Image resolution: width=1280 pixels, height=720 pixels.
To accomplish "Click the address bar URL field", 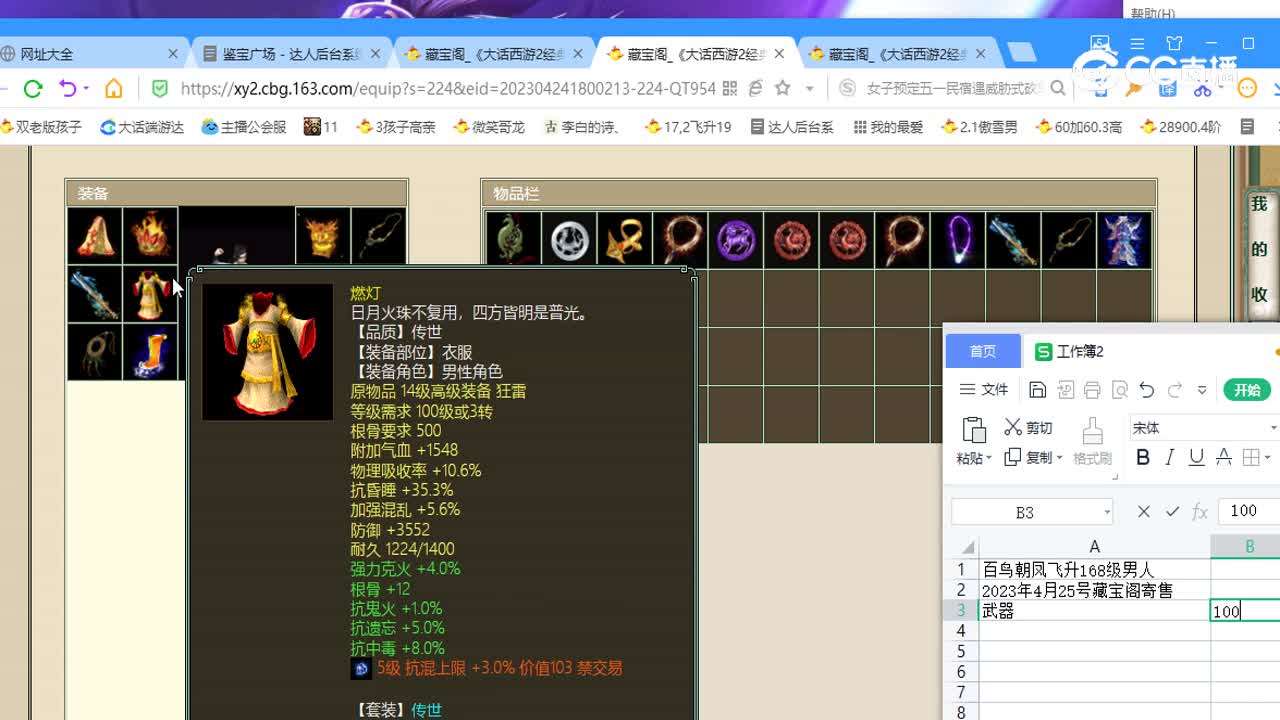I will tap(448, 89).
